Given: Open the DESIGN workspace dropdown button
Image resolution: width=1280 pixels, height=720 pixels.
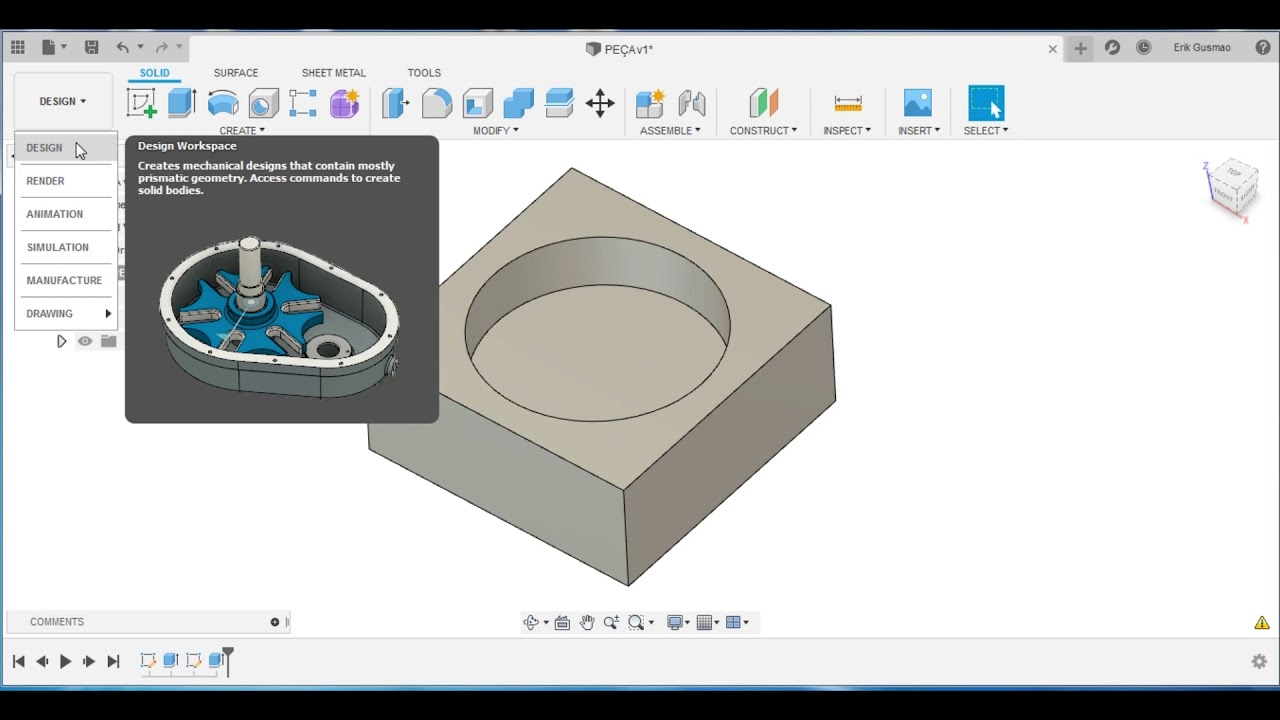Looking at the screenshot, I should point(63,101).
